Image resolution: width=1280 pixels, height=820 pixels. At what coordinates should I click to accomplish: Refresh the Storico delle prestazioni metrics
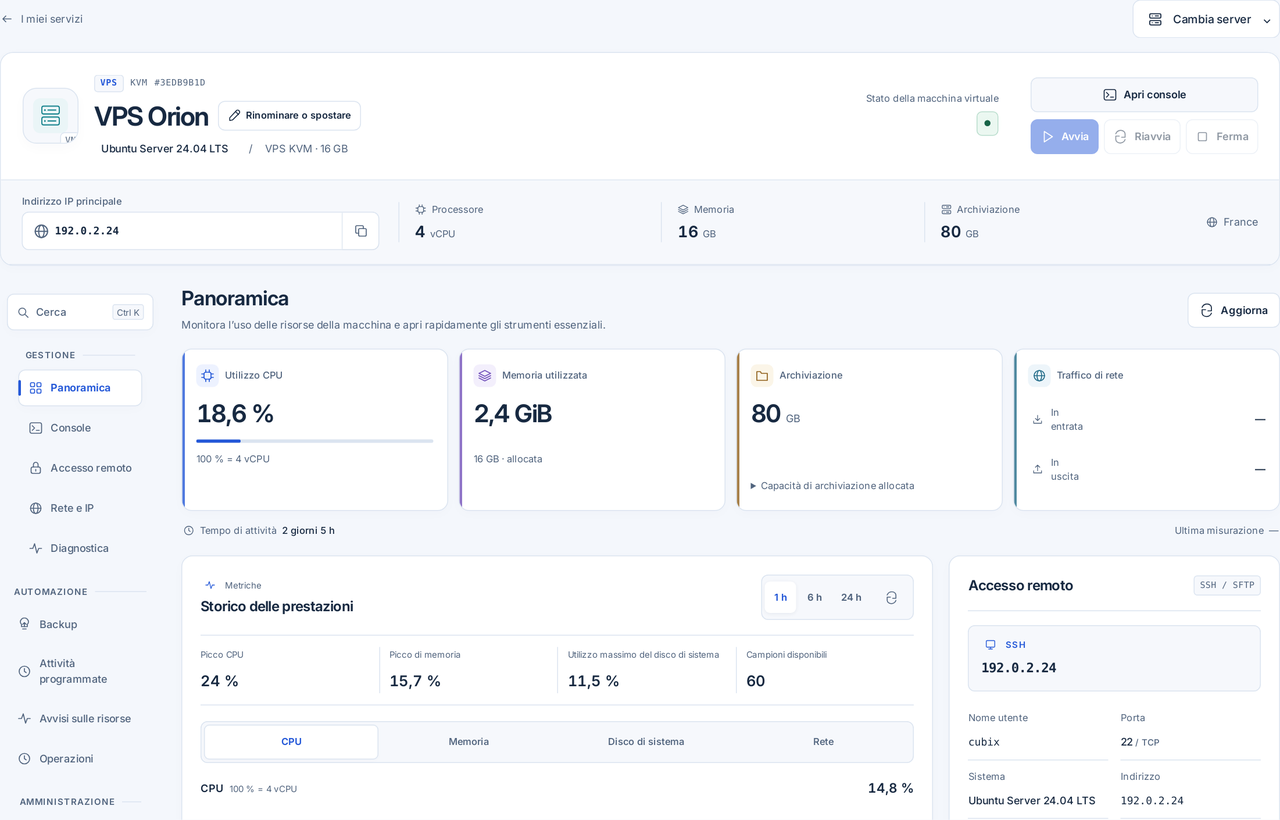891,597
